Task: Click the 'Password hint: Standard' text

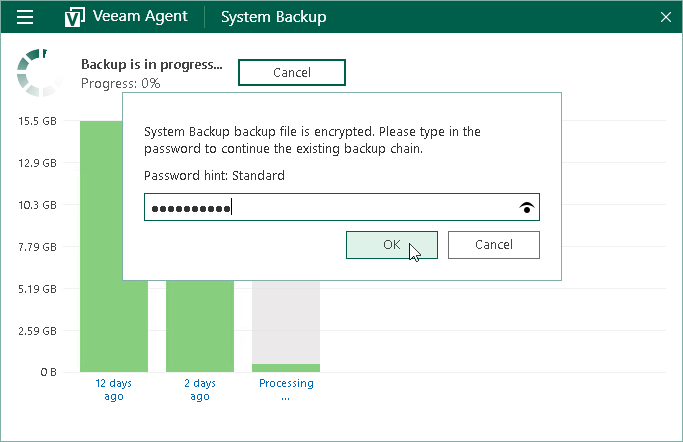Action: click(214, 175)
